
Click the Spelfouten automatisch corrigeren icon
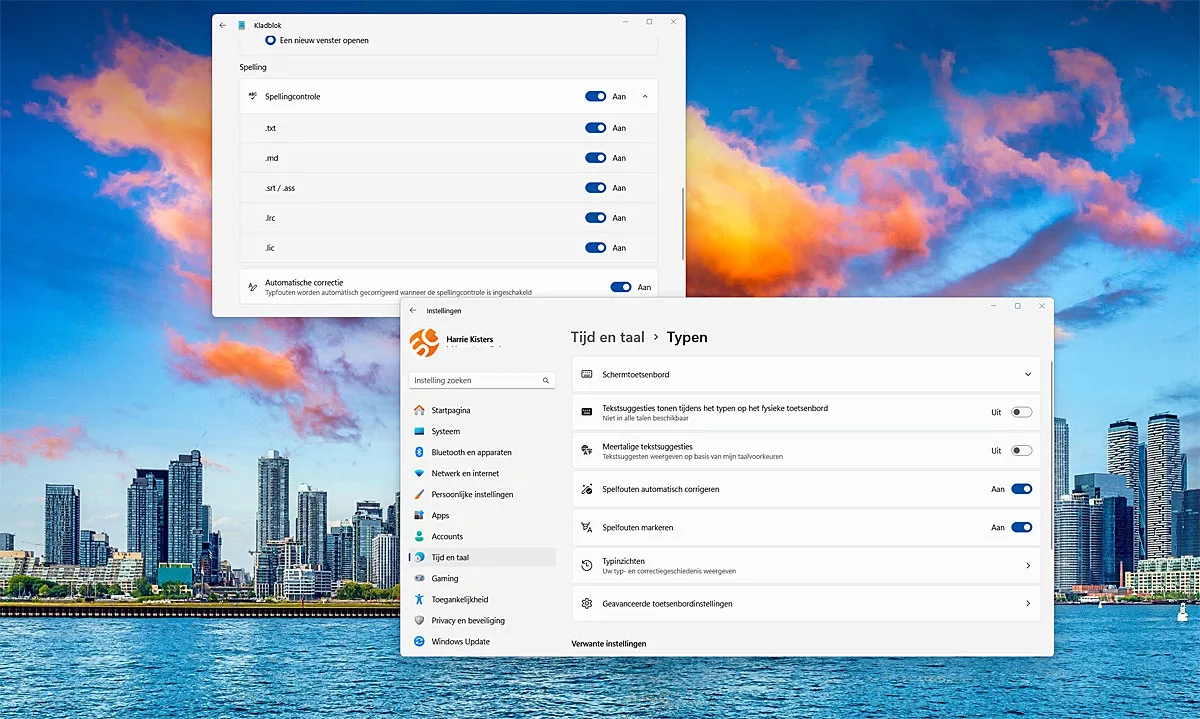click(x=587, y=489)
